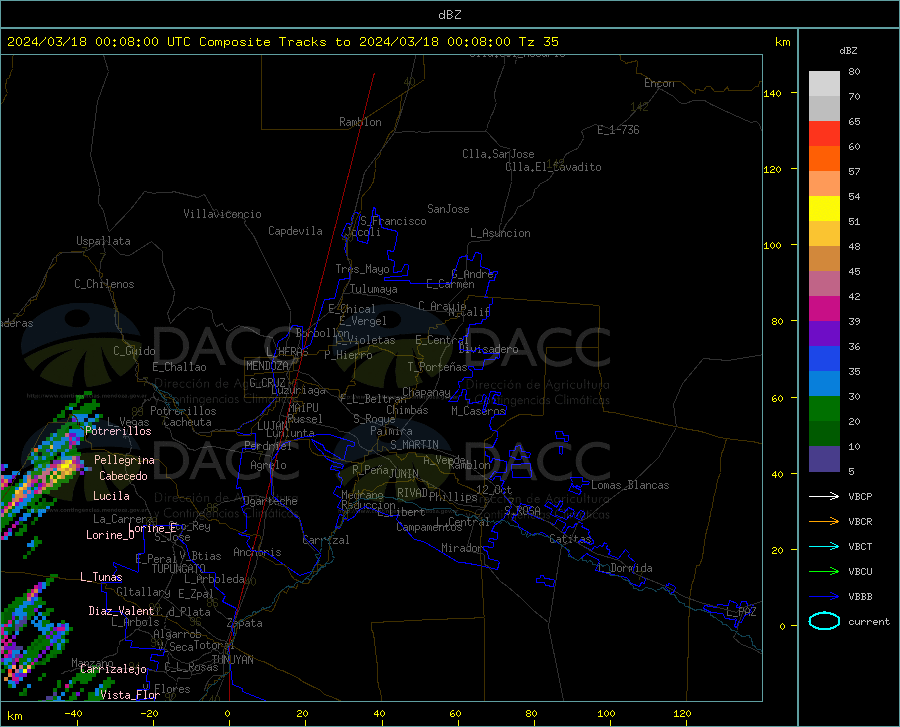The width and height of the screenshot is (900, 727).
Task: Click the '-40' km tick on bottom axis
Action: 73,713
